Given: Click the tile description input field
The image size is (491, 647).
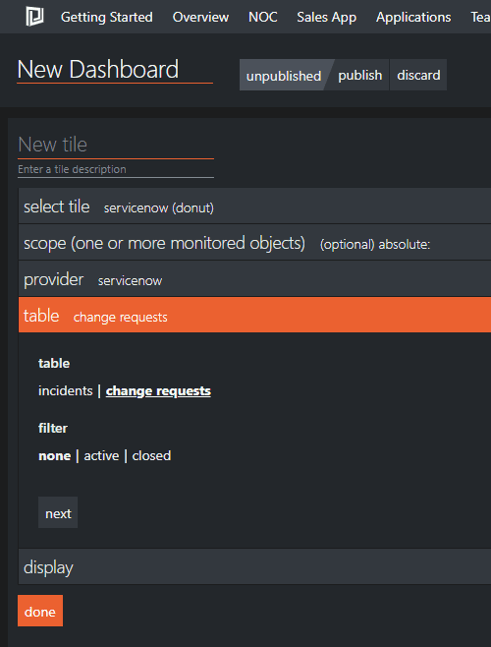Looking at the screenshot, I should tap(116, 170).
